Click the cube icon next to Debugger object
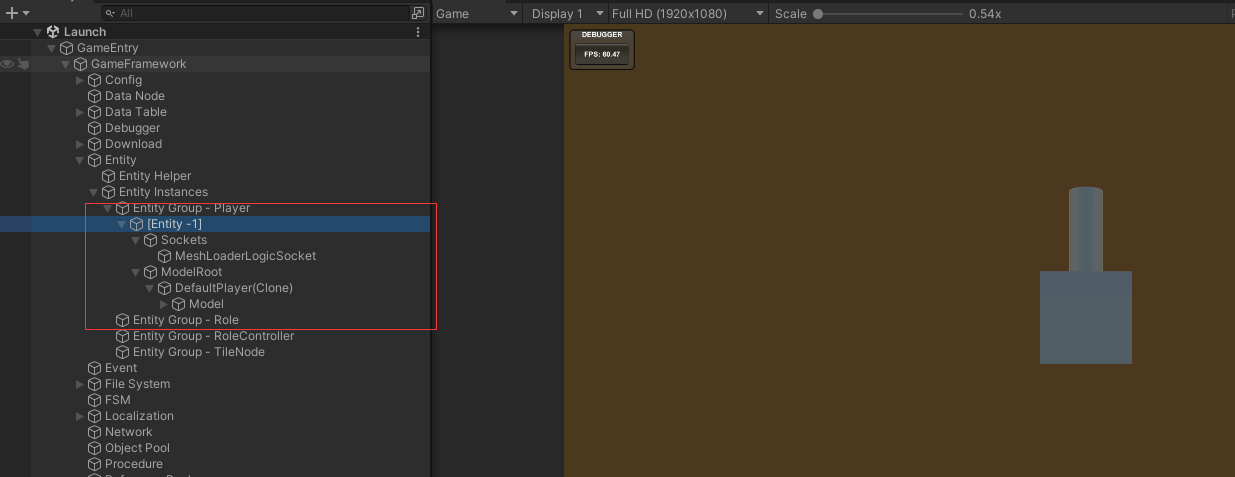 tap(95, 128)
